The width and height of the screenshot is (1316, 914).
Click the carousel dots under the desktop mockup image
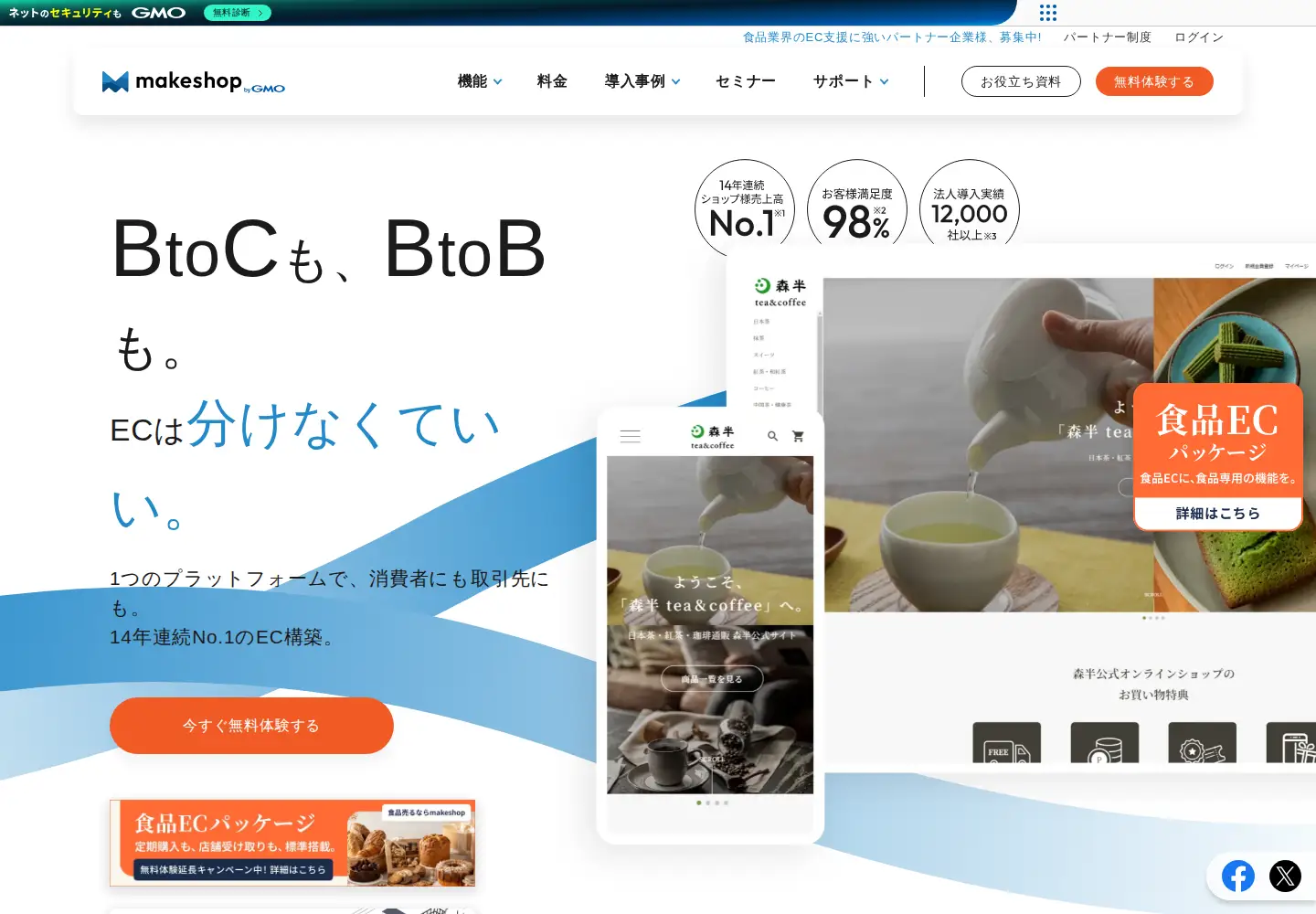[1153, 618]
